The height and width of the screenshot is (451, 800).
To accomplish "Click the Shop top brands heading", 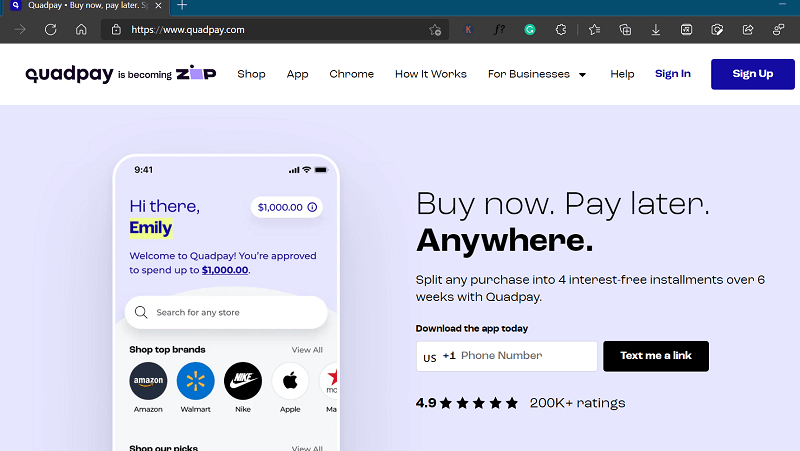I will coord(167,349).
